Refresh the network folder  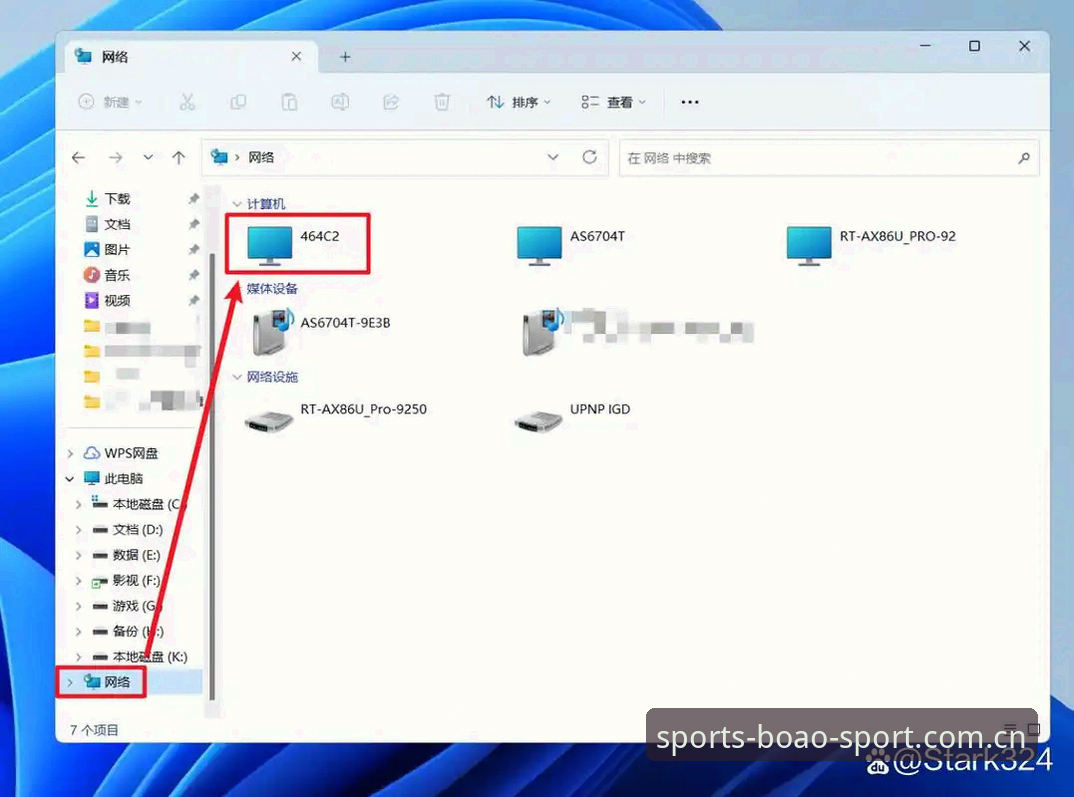point(590,157)
